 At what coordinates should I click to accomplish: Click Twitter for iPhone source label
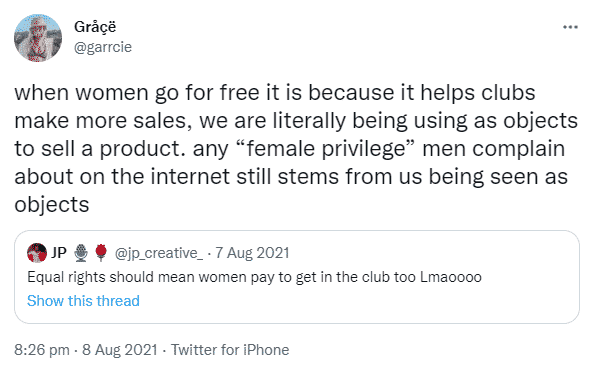pos(230,350)
